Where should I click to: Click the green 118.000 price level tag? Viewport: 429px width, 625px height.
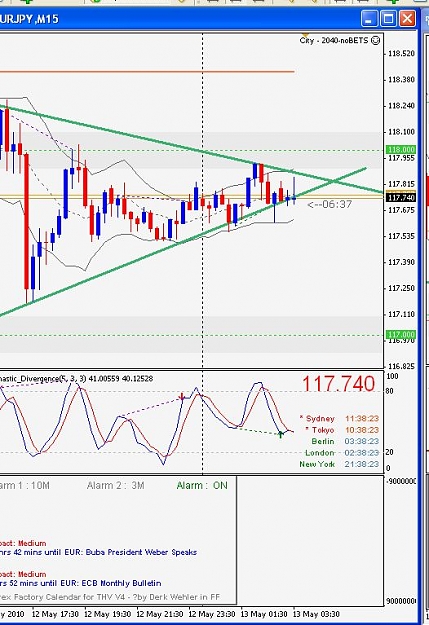401,149
